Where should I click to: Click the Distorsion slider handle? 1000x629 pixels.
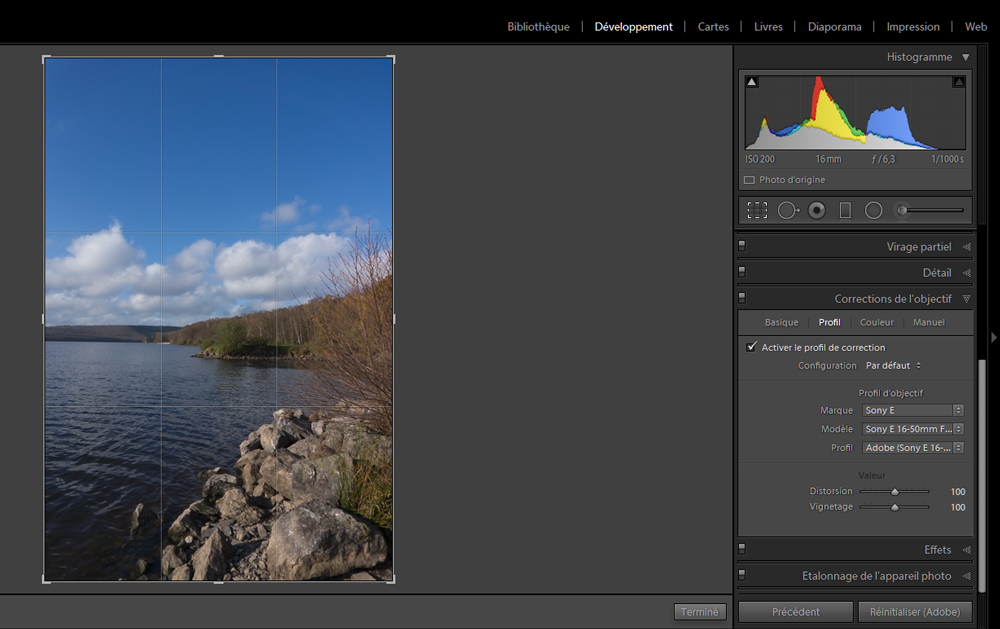[895, 491]
